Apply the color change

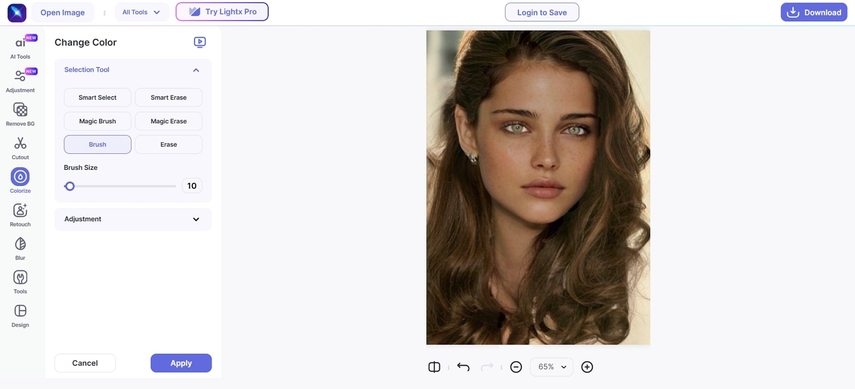181,363
